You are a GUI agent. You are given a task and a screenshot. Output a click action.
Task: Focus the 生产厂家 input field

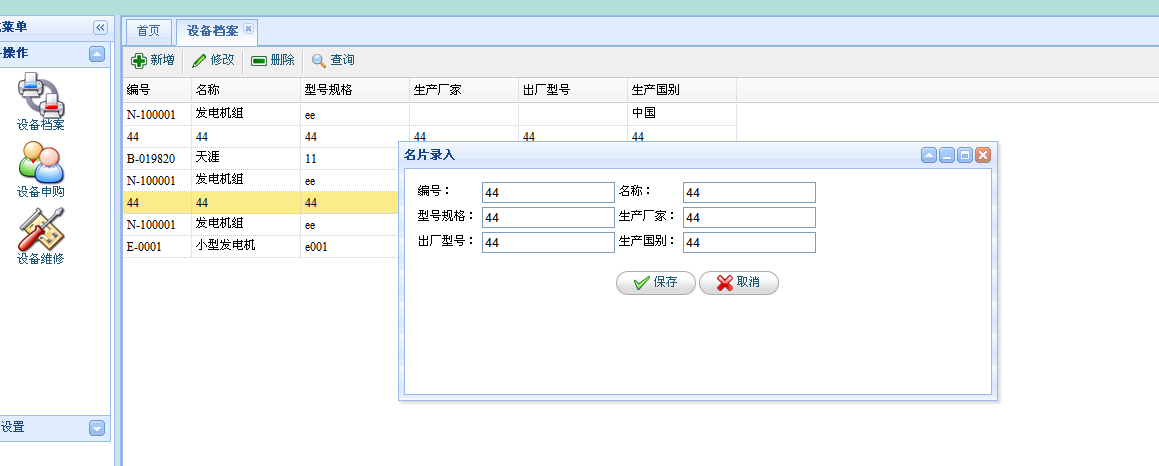coord(749,217)
